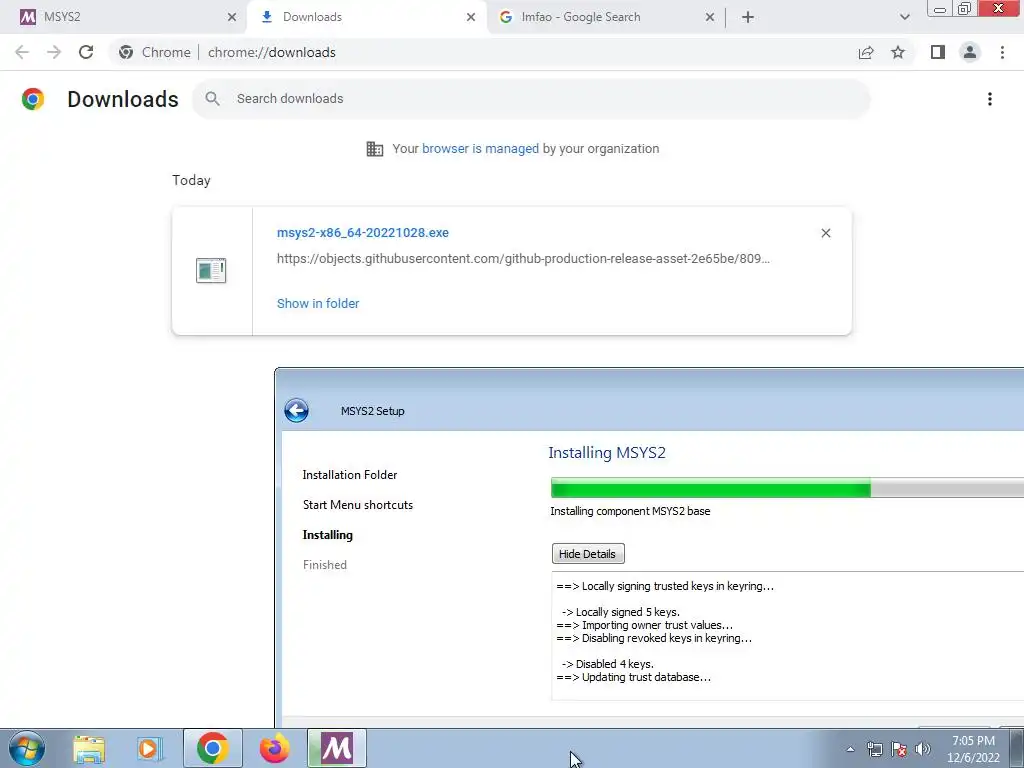Click the Disabled 4 keys log line
Viewport: 1024px width, 768px height.
tap(607, 664)
